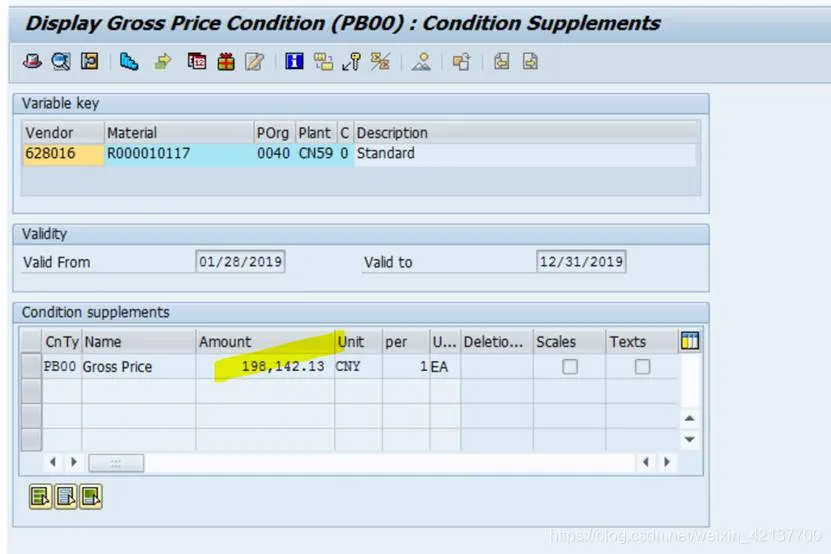Click the green arrow toolbar icon

pyautogui.click(x=163, y=61)
